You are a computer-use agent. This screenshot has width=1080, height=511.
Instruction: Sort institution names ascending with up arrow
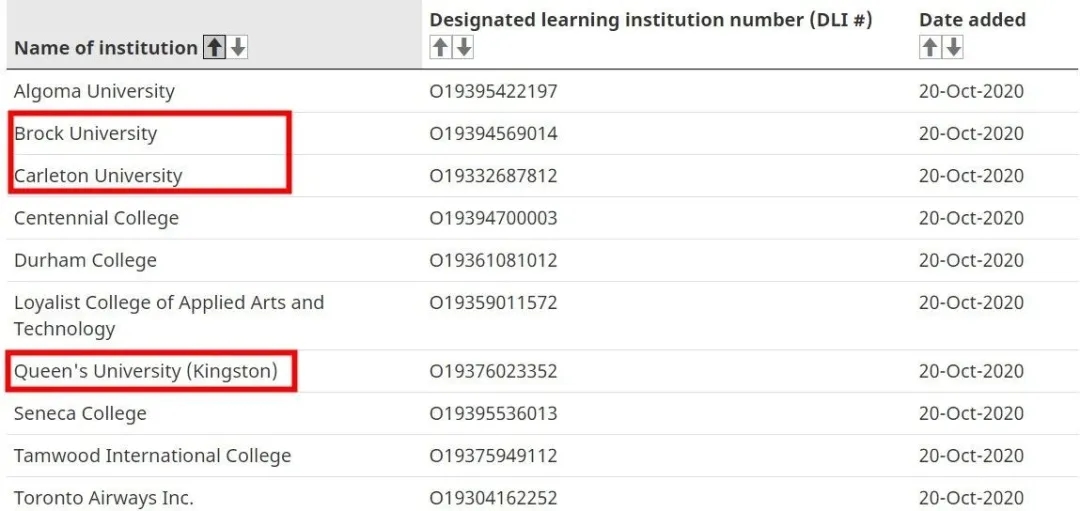[x=215, y=48]
